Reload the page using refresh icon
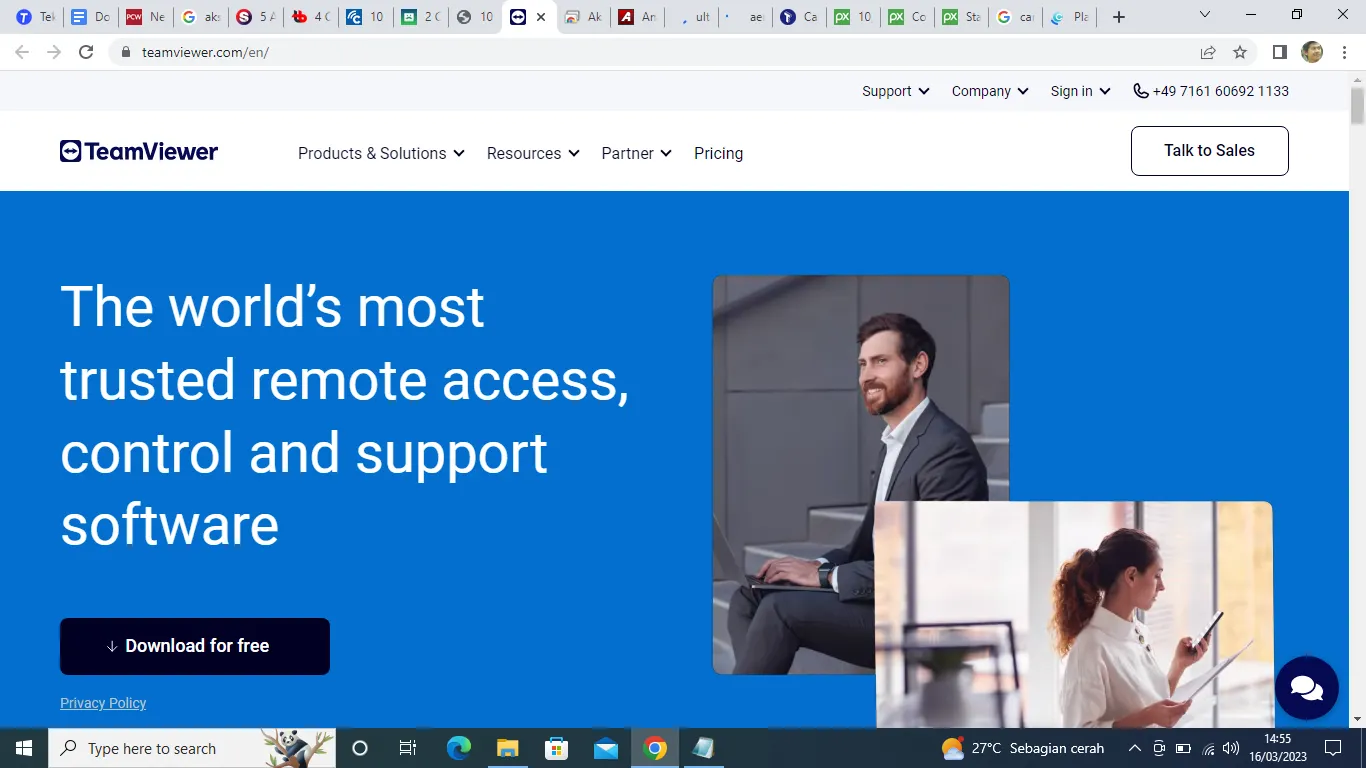1366x768 pixels. (x=86, y=52)
